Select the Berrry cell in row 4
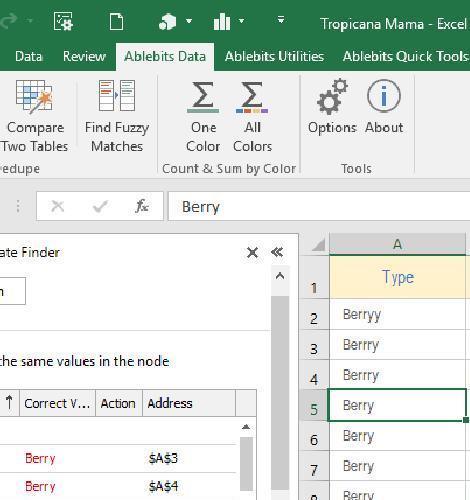Screen dimensions: 470x500 pyautogui.click(x=397, y=375)
